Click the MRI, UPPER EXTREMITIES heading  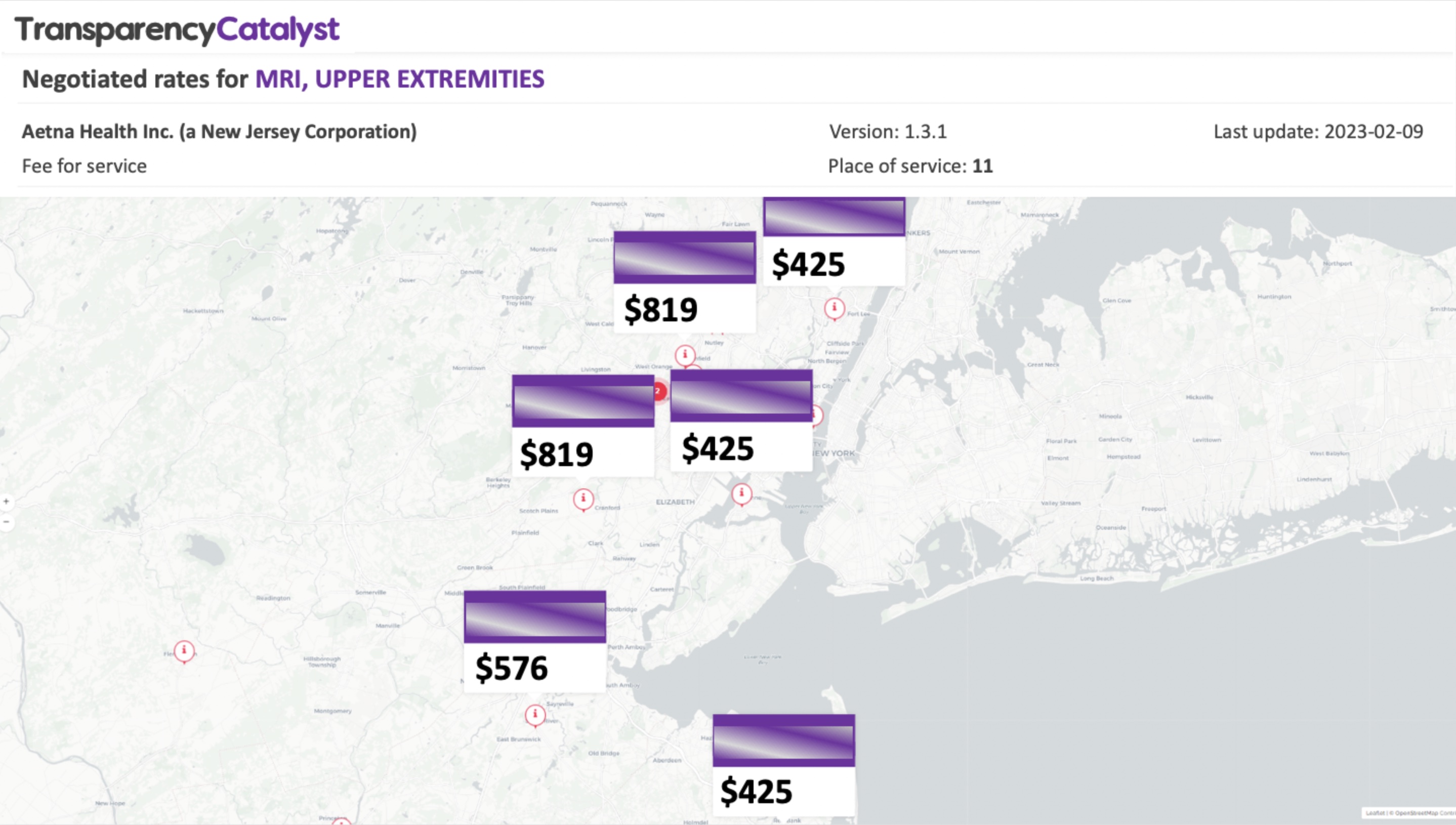(x=399, y=79)
